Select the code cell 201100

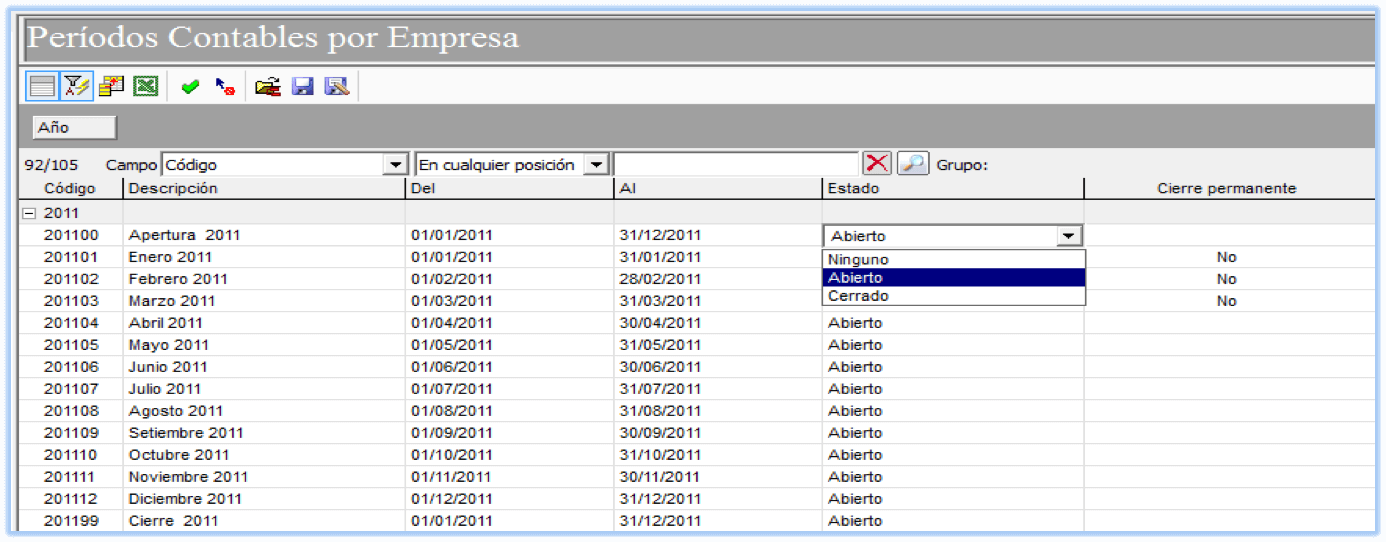(x=71, y=235)
